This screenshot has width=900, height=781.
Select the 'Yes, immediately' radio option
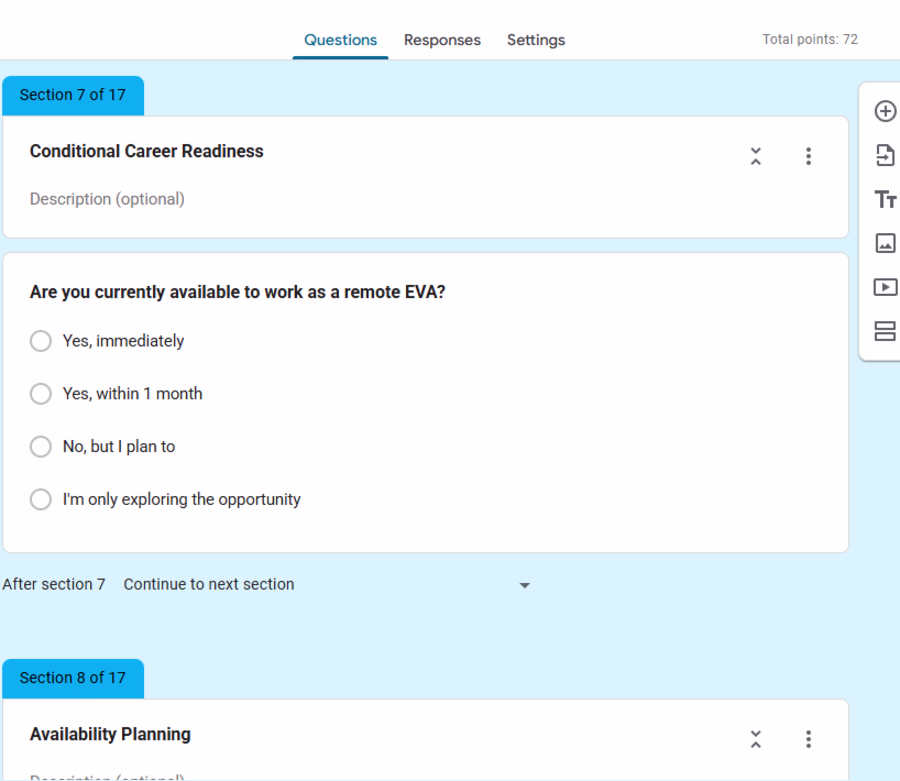click(x=41, y=341)
